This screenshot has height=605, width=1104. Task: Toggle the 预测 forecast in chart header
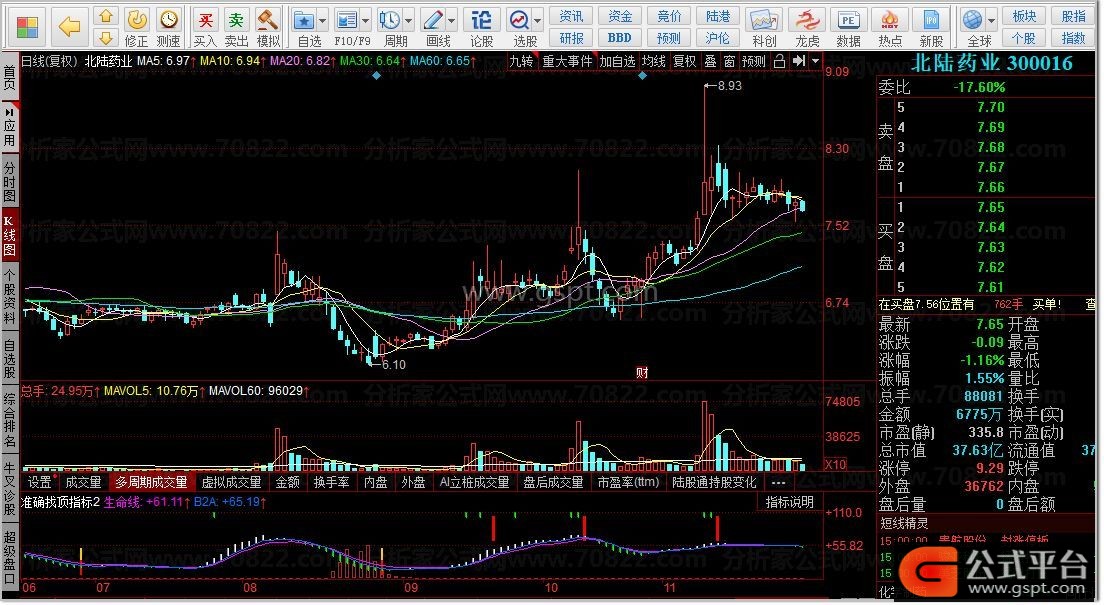753,61
